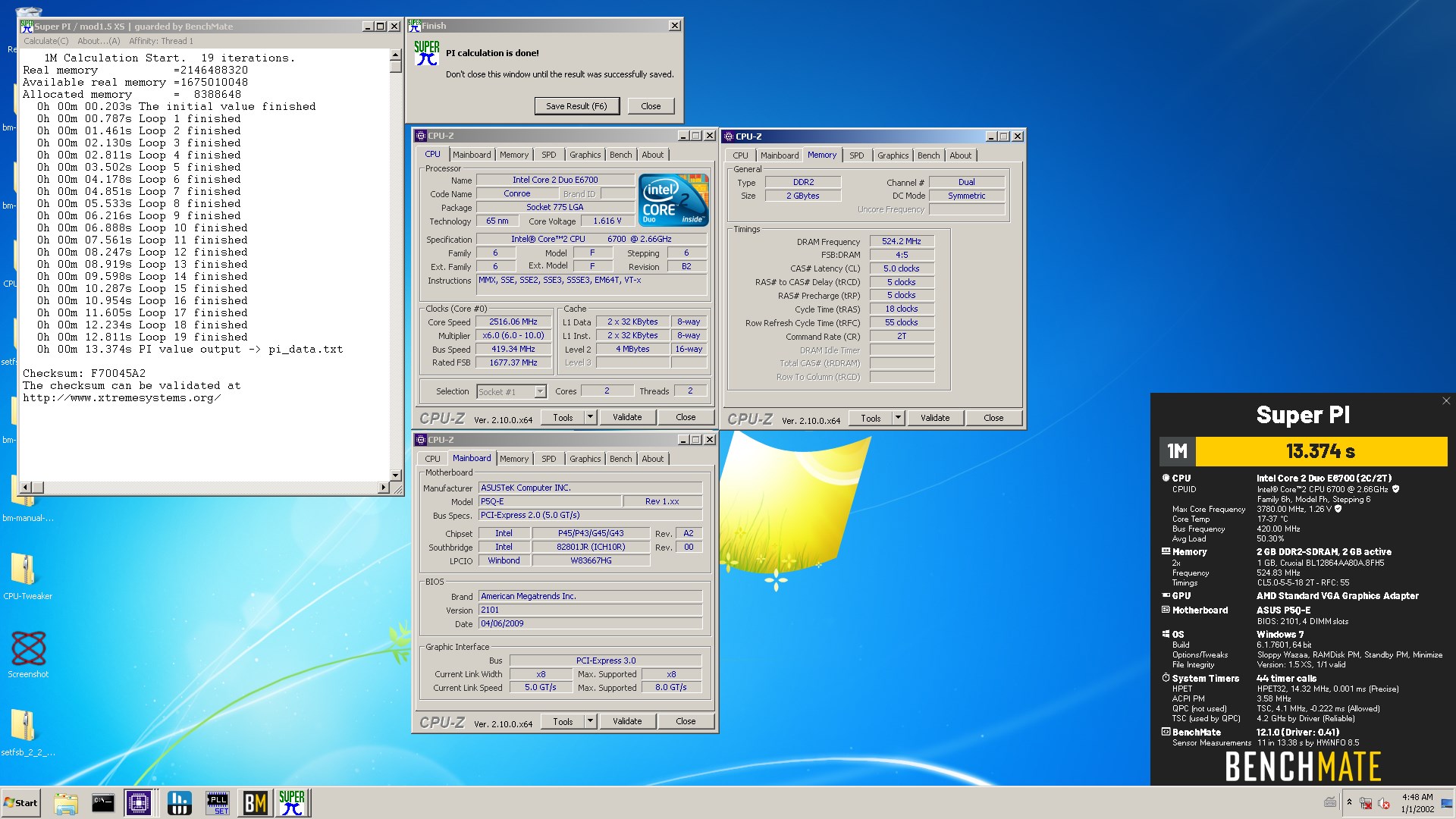1456x819 pixels.
Task: Click Tools button in CPU-Z CPU window
Action: click(x=563, y=417)
